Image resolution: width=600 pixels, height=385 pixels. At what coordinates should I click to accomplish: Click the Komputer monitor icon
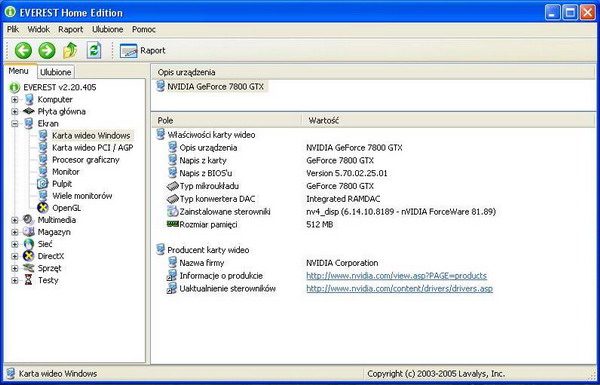(29, 100)
